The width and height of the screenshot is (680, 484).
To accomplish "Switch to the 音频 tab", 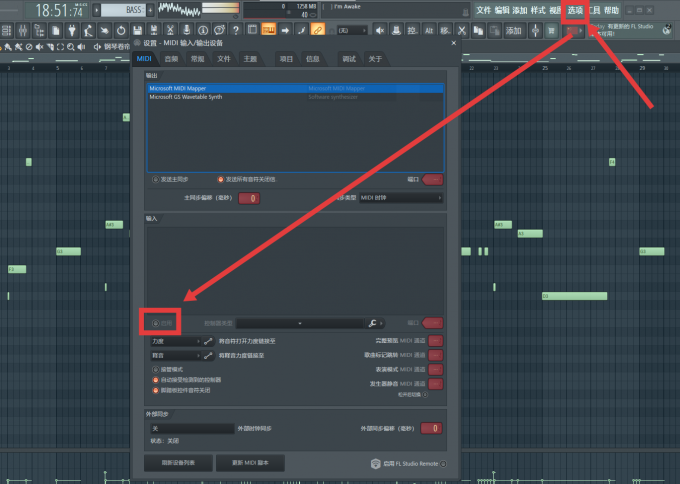I will [x=171, y=59].
